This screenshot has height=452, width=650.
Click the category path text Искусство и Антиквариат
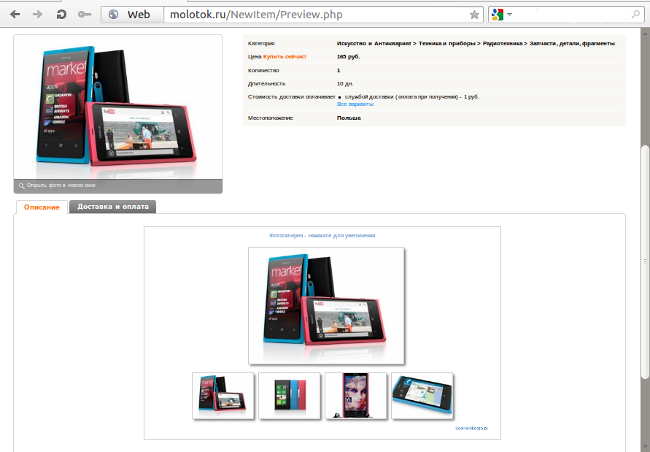[374, 43]
